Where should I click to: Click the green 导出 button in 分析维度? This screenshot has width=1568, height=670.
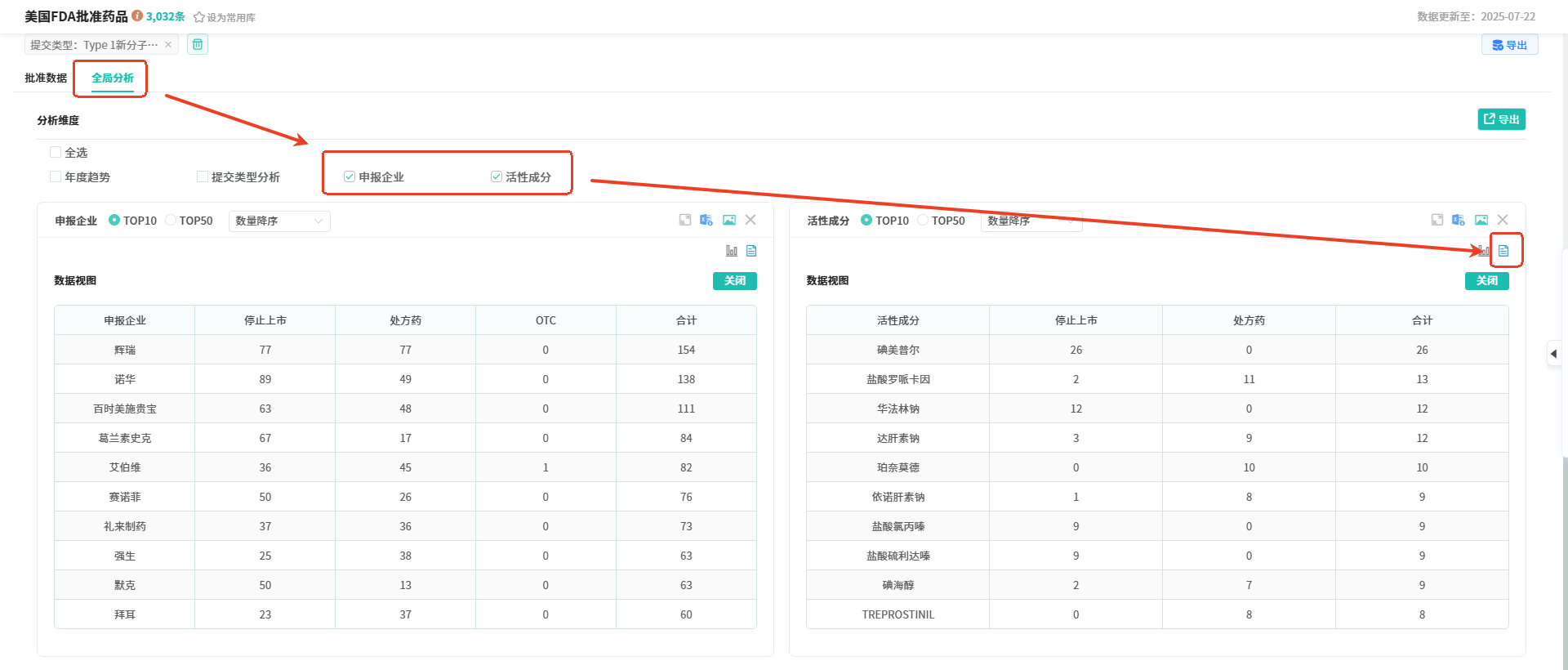(x=1501, y=119)
